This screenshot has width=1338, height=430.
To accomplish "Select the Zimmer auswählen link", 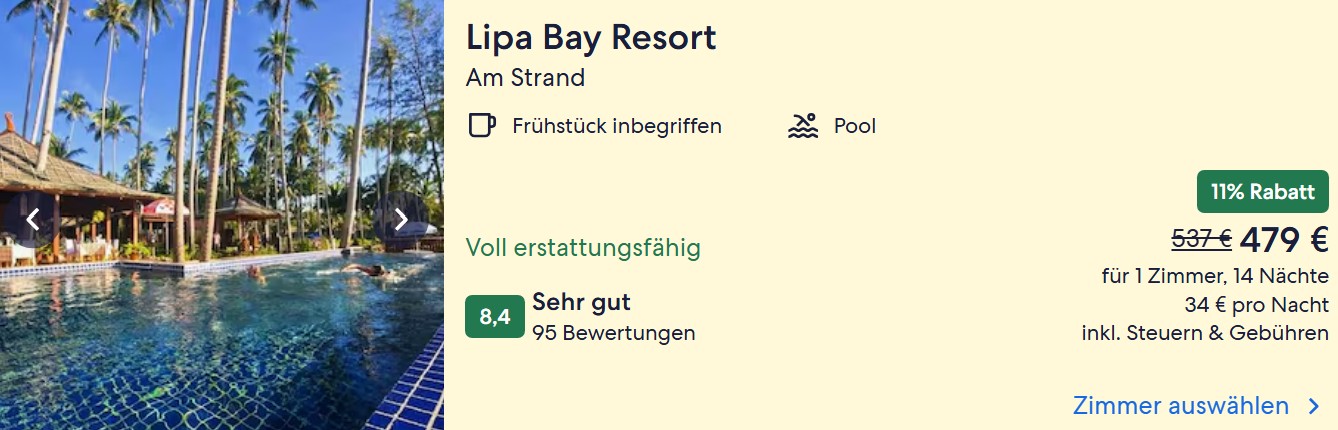I will 1180,406.
